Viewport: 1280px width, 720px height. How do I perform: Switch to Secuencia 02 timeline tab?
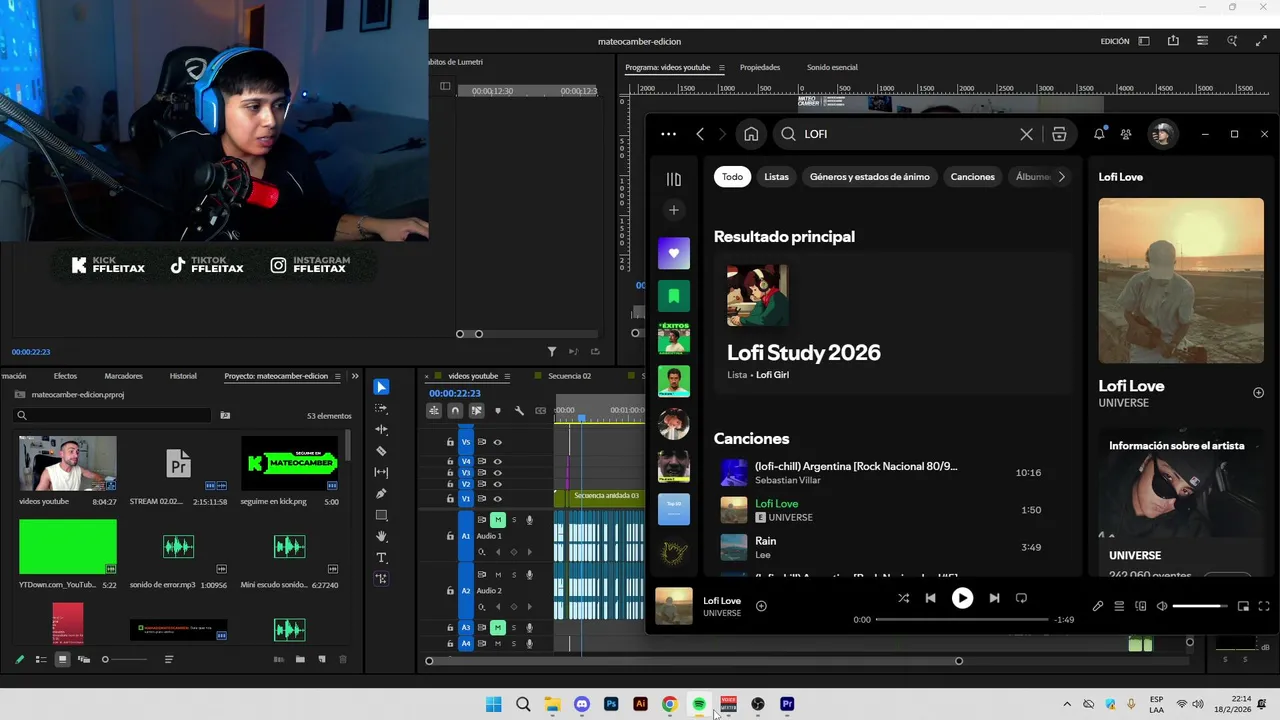click(x=569, y=376)
